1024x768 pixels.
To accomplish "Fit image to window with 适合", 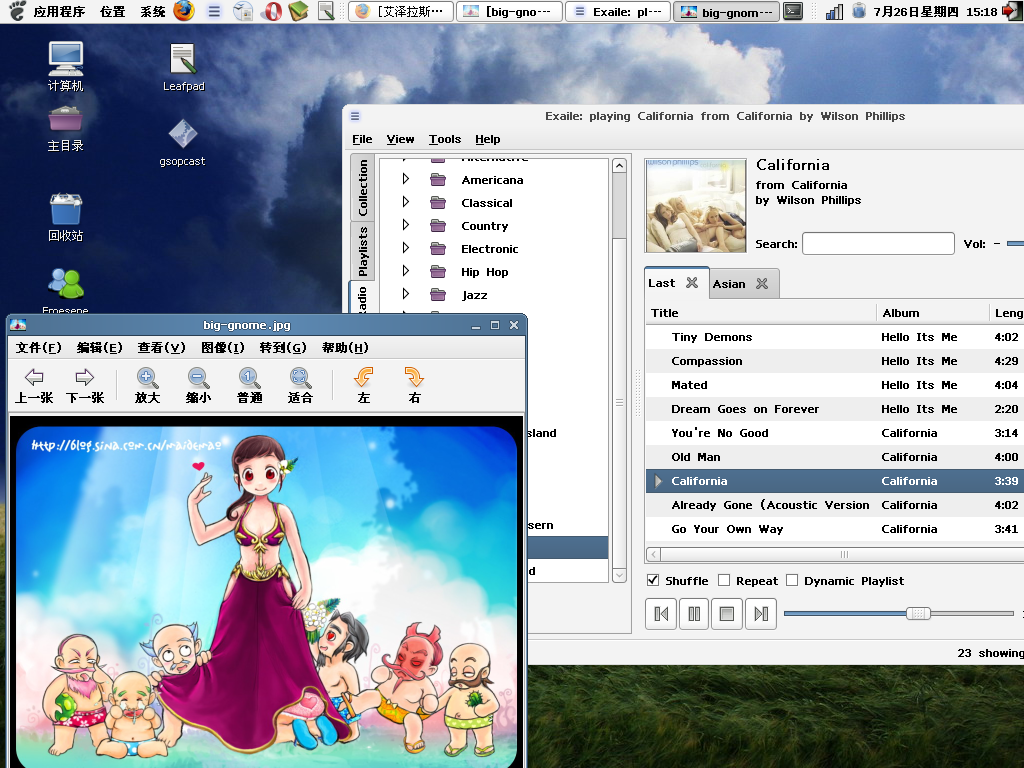I will [x=300, y=385].
